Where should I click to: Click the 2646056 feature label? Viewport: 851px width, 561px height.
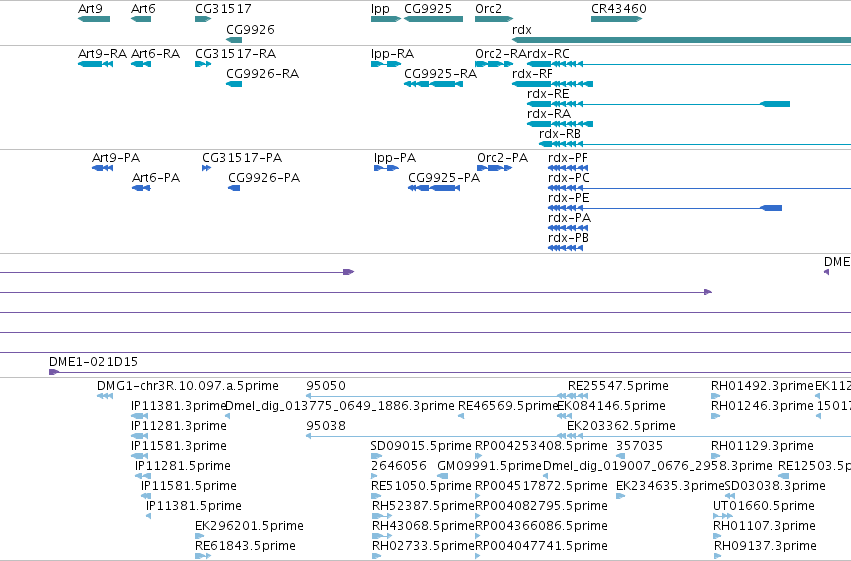(399, 466)
